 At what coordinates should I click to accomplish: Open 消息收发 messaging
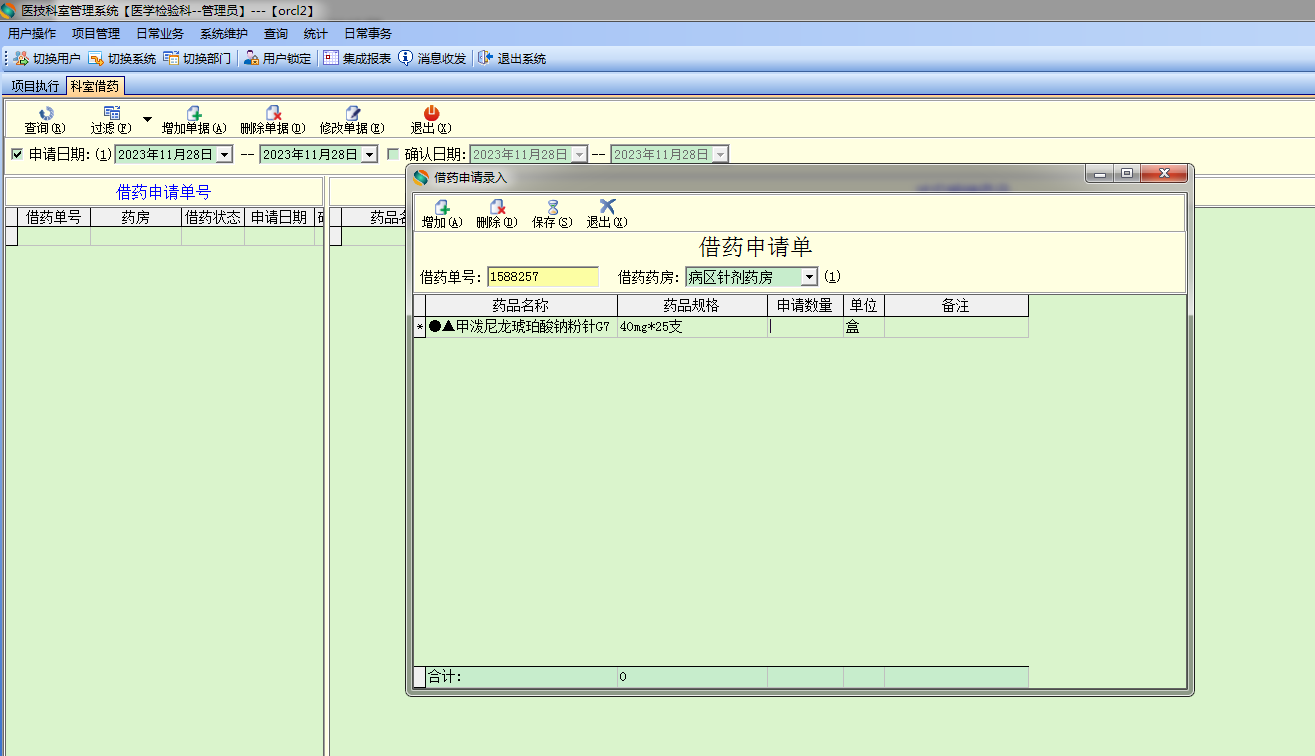[x=432, y=58]
